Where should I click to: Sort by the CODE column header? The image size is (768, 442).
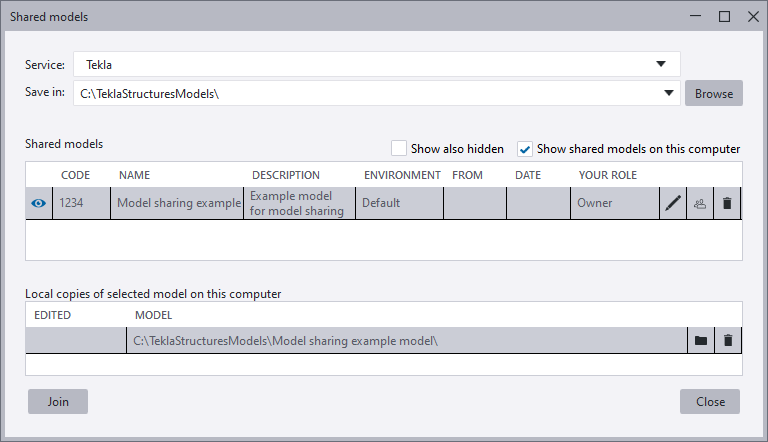[x=76, y=175]
